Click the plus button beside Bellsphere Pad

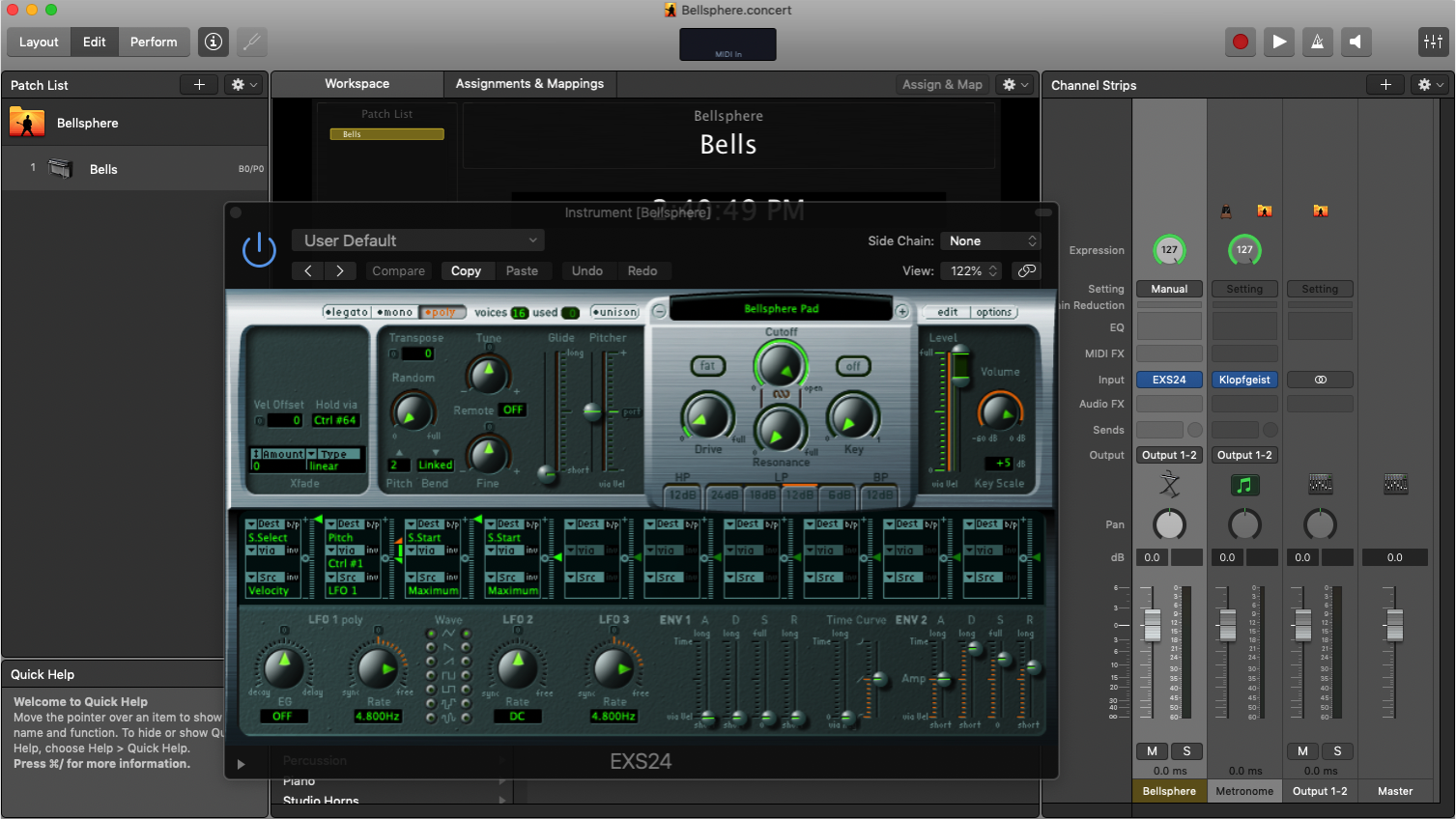click(901, 311)
